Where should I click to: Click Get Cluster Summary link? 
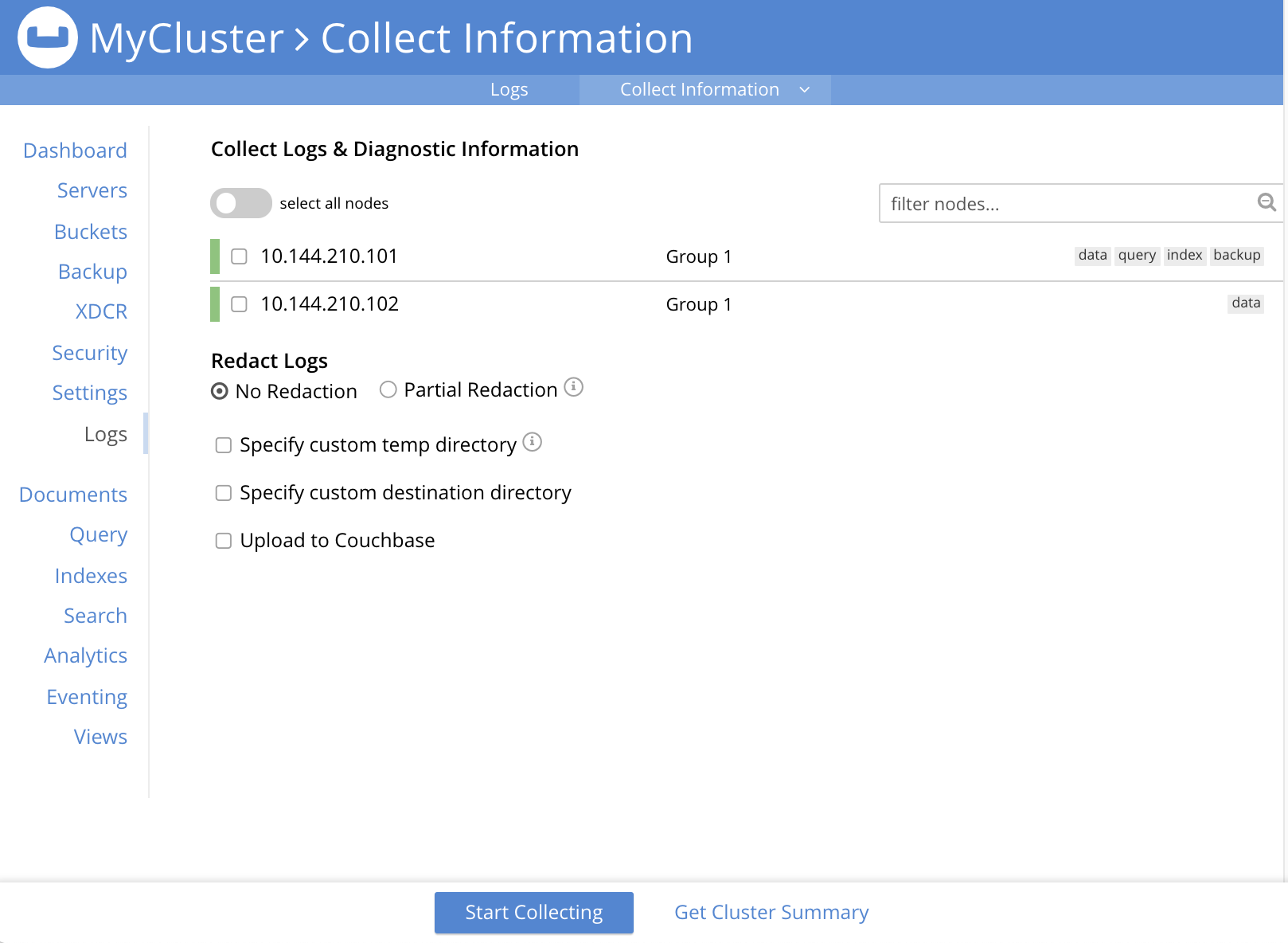(771, 913)
